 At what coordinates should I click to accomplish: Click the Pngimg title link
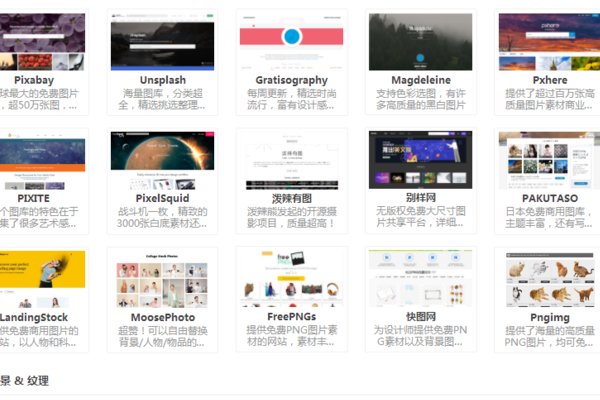(550, 318)
